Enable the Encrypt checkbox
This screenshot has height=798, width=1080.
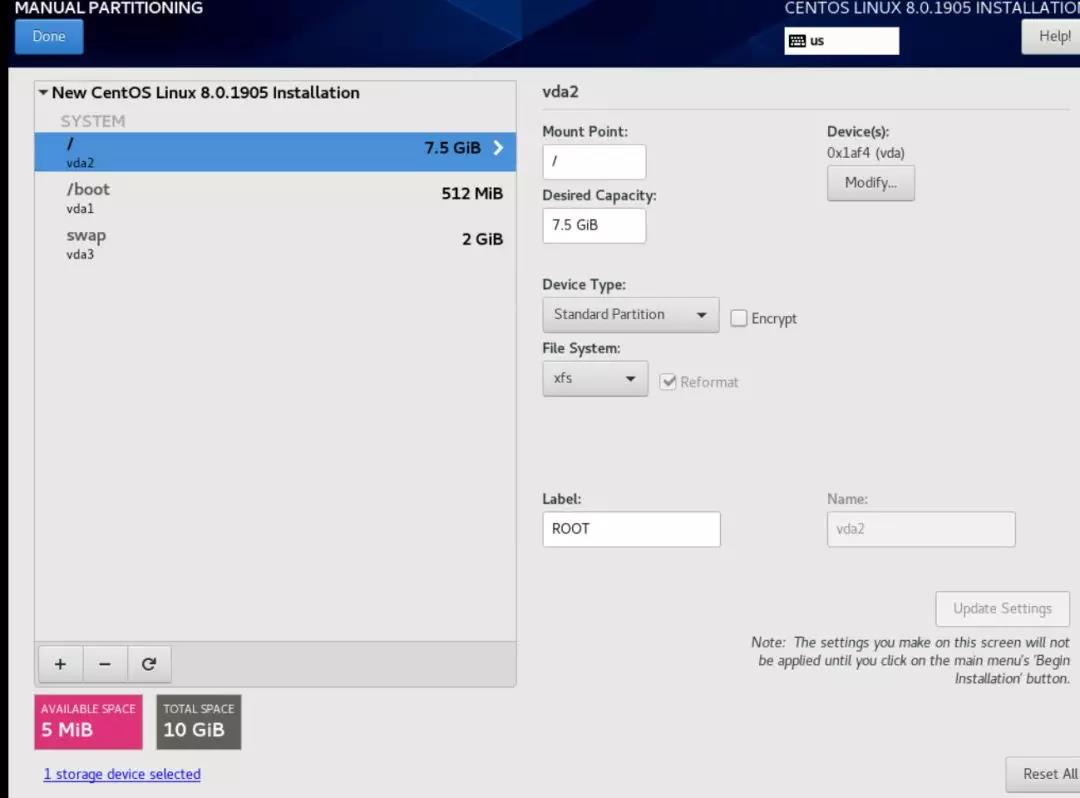[x=738, y=318]
